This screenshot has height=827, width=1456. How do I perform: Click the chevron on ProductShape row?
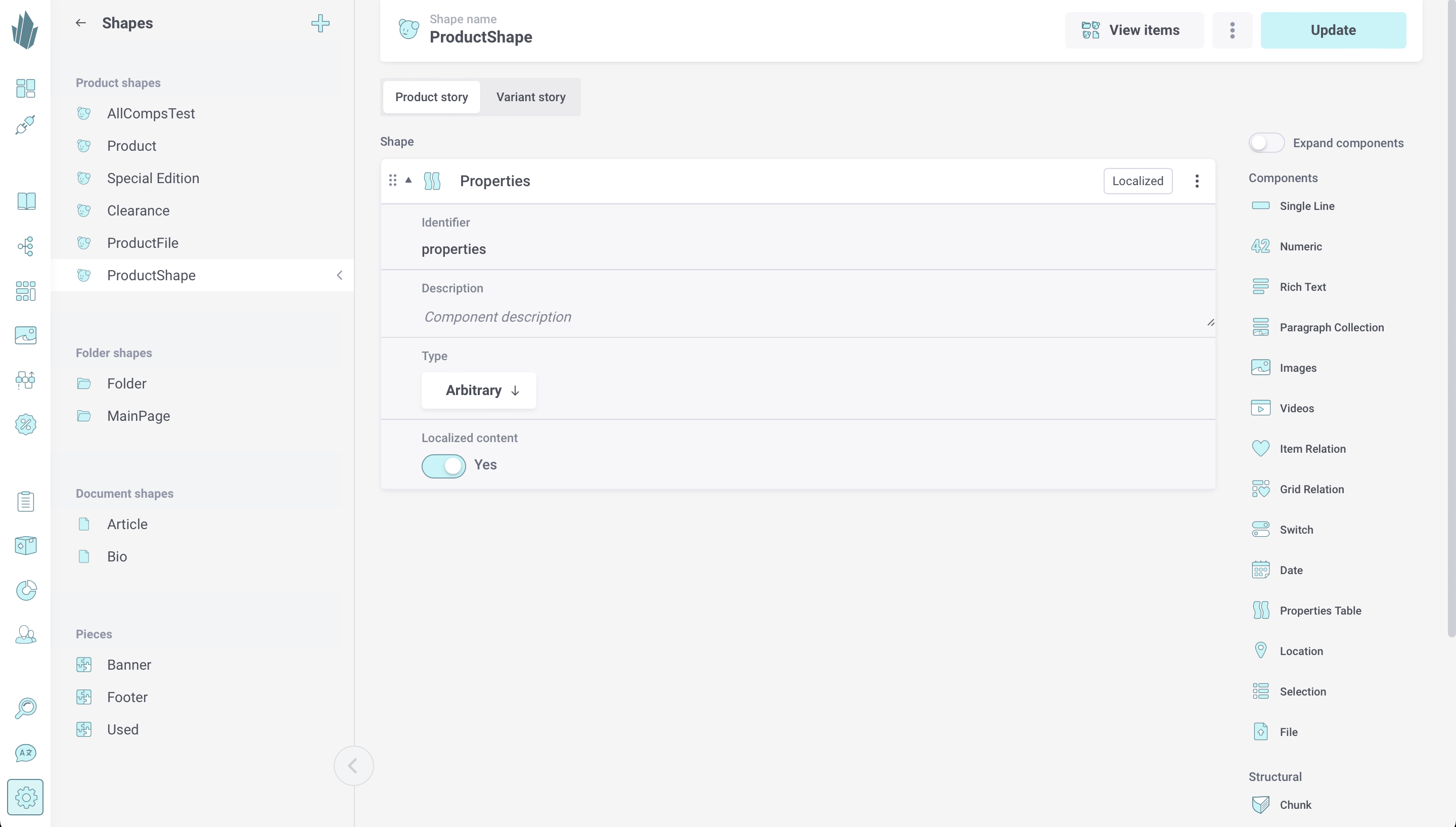click(339, 276)
